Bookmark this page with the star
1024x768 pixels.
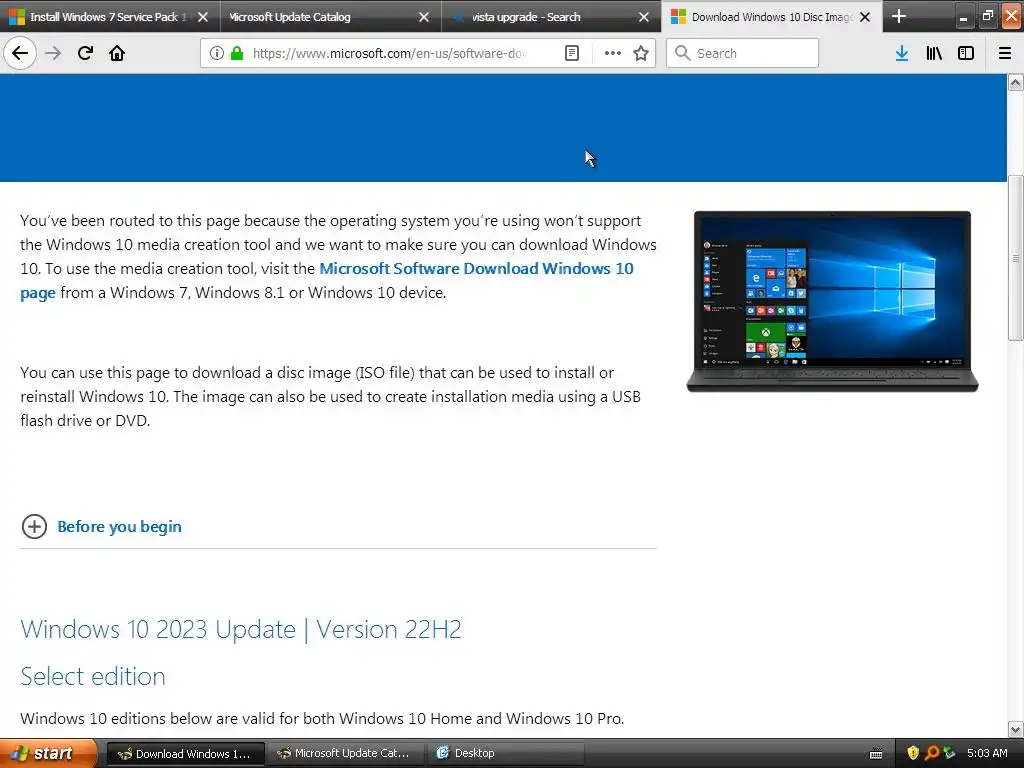(x=641, y=53)
